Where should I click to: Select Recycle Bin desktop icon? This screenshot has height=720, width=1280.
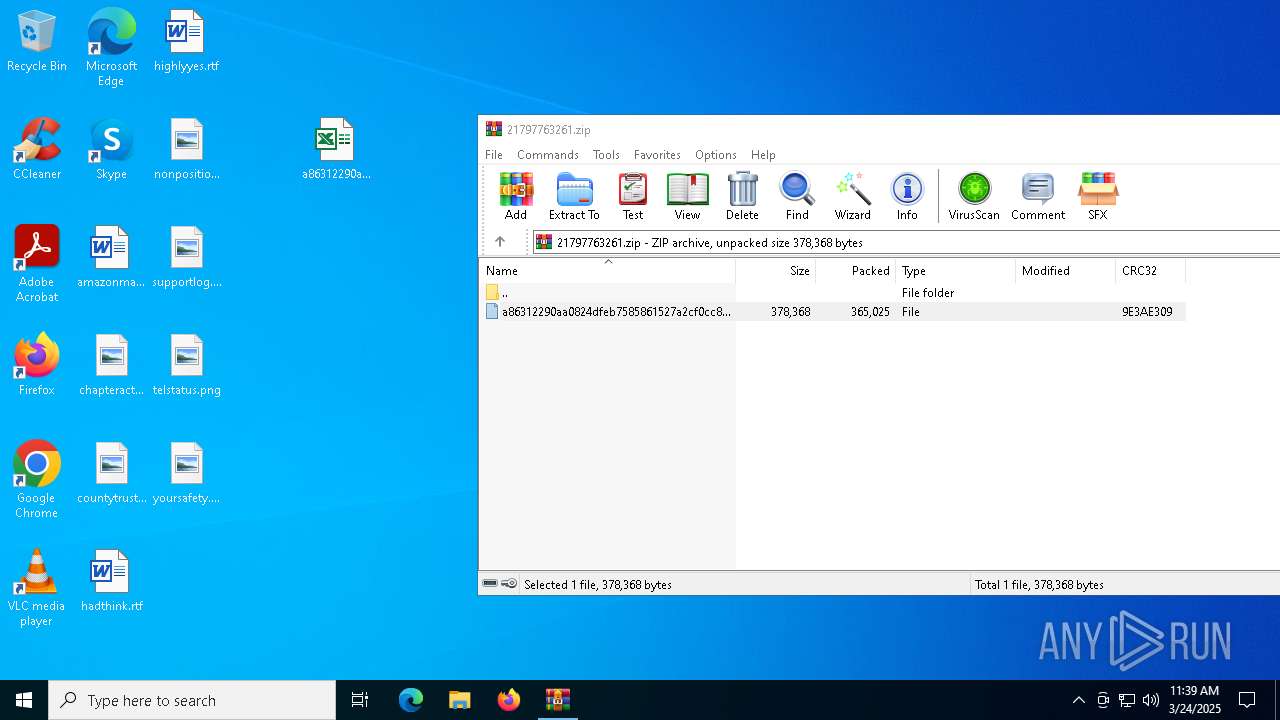coord(37,42)
